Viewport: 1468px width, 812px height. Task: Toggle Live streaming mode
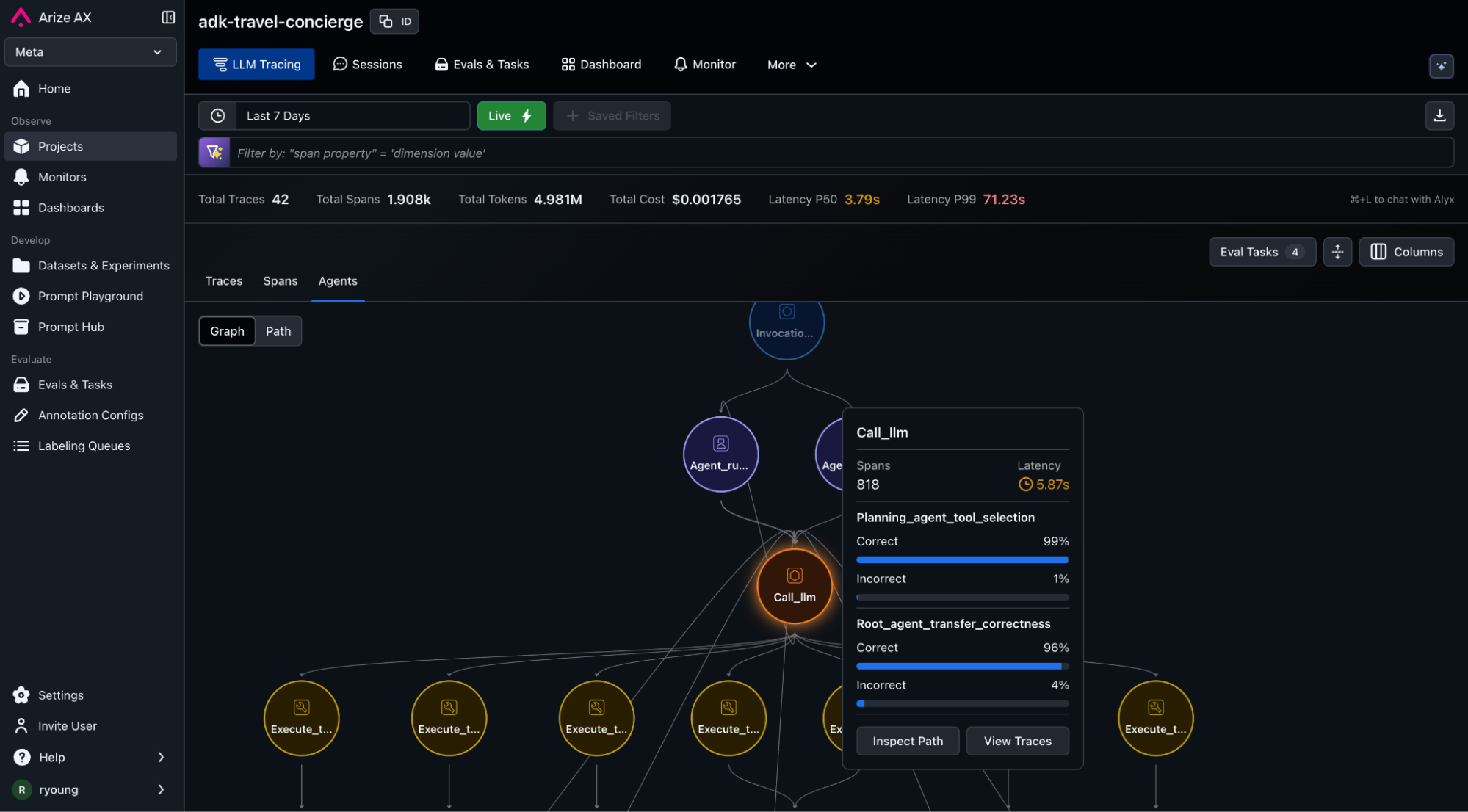[511, 115]
